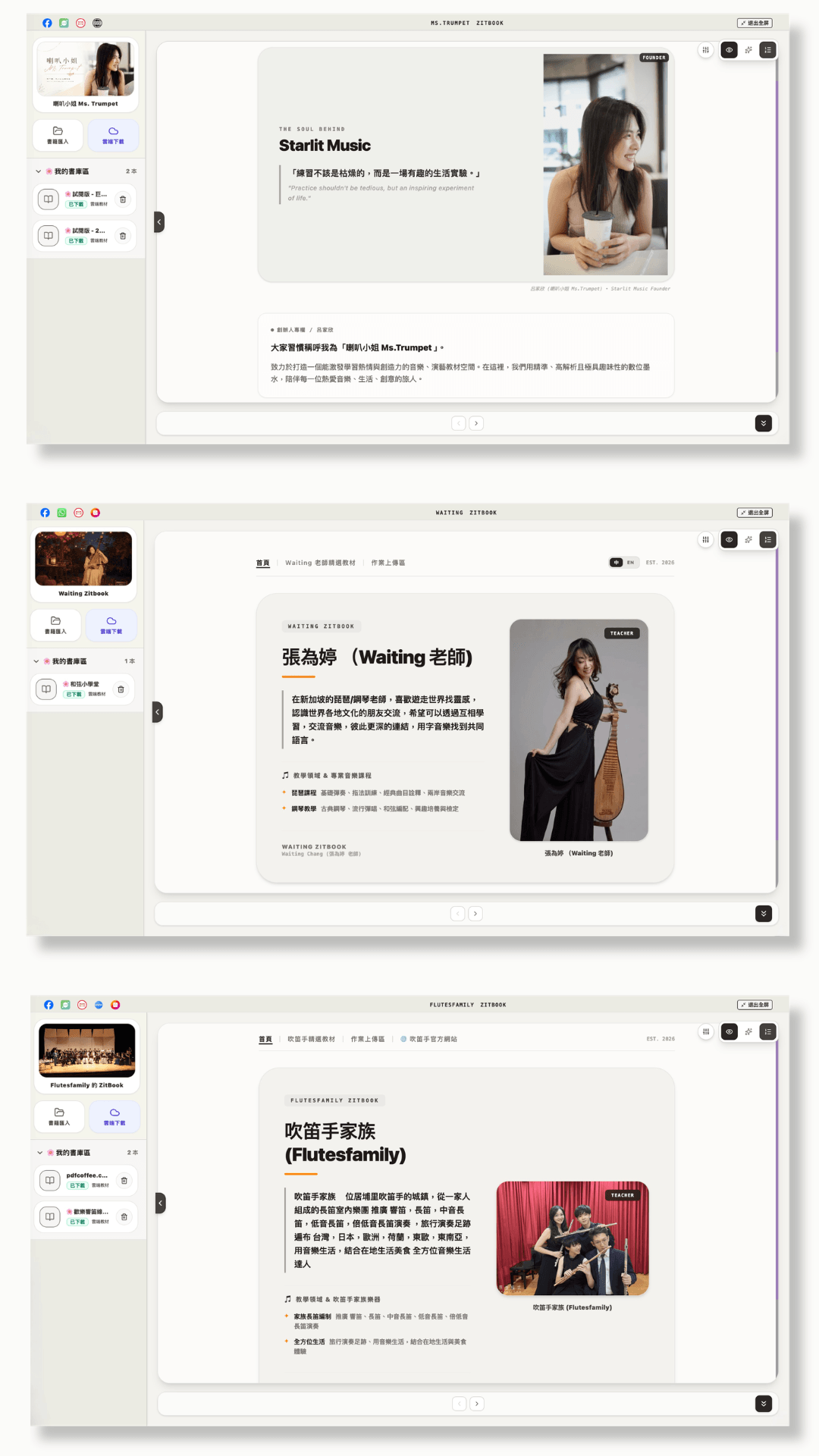Click email icon in Waiting Zitbook window
The image size is (819, 1456).
78,513
